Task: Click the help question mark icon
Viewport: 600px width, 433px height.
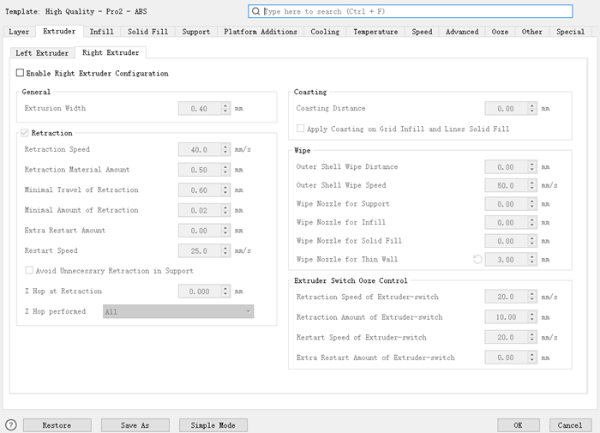Action: click(11, 424)
